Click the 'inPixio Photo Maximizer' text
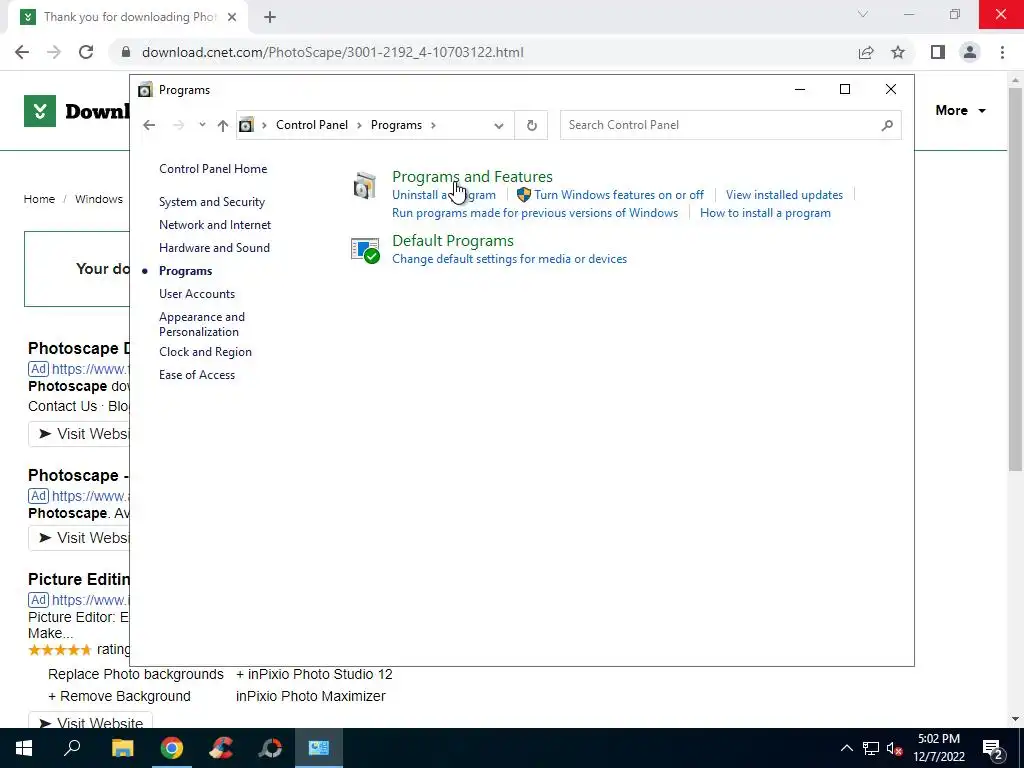Image resolution: width=1024 pixels, height=768 pixels. click(x=310, y=697)
